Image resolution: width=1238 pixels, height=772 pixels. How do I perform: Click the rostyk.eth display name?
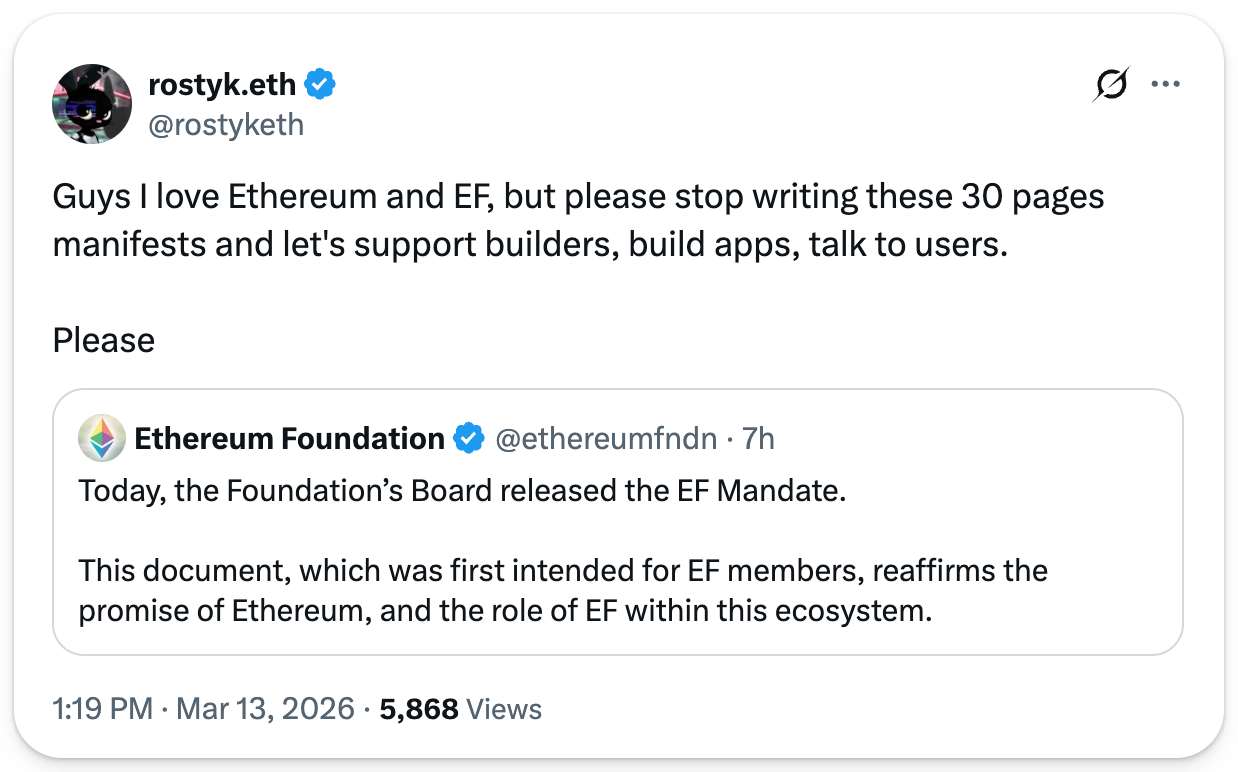click(222, 85)
